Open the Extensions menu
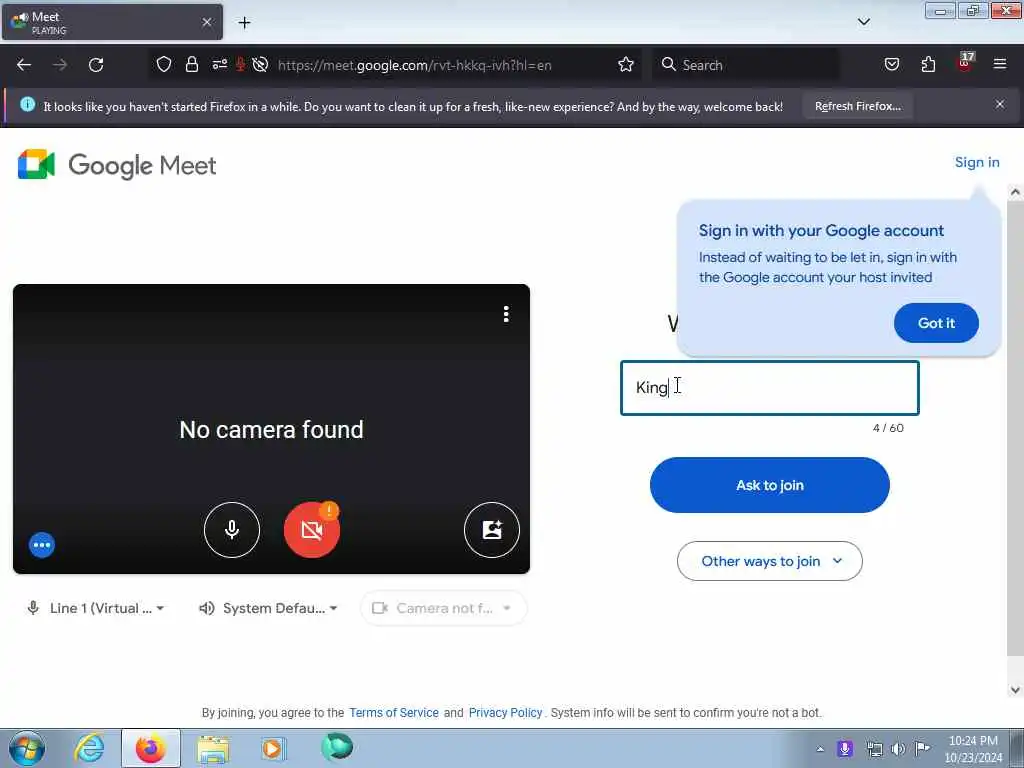This screenshot has width=1024, height=768. 928,65
